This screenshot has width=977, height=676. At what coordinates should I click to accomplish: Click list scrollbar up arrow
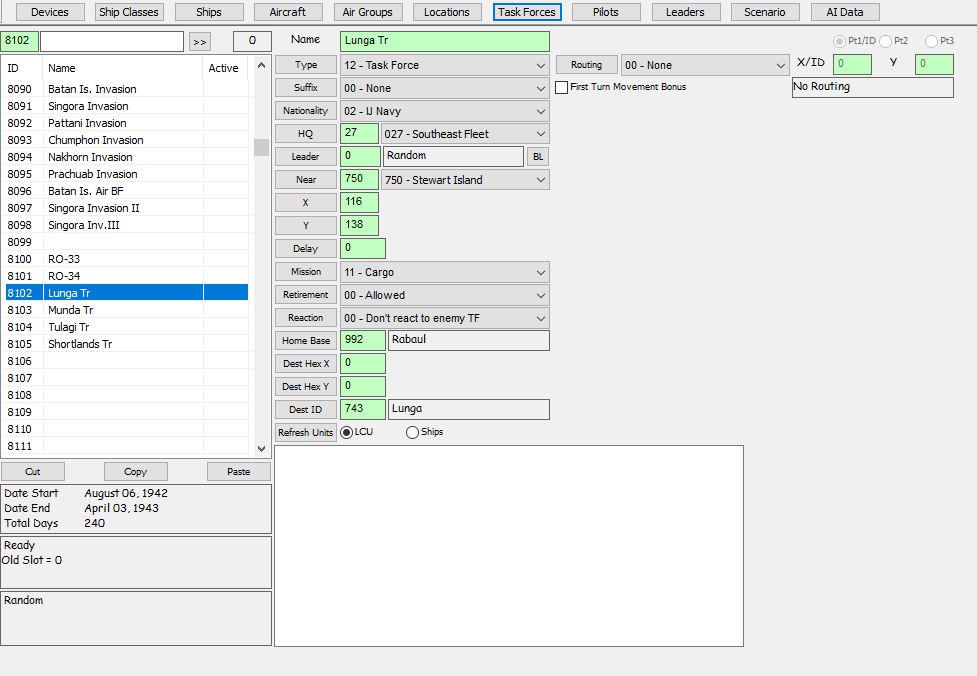[262, 65]
